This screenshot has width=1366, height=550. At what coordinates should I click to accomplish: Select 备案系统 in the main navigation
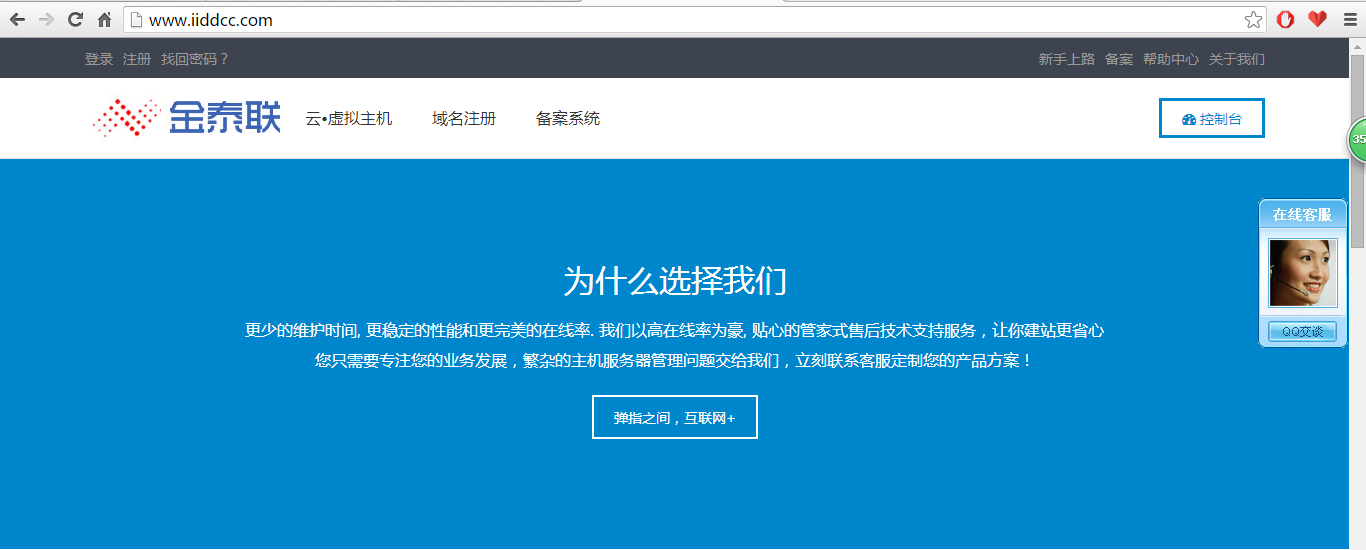[x=568, y=118]
